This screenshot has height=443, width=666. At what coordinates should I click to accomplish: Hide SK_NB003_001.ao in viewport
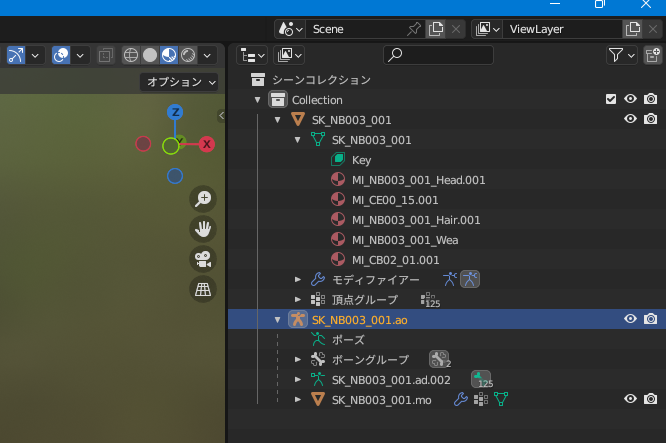point(630,319)
